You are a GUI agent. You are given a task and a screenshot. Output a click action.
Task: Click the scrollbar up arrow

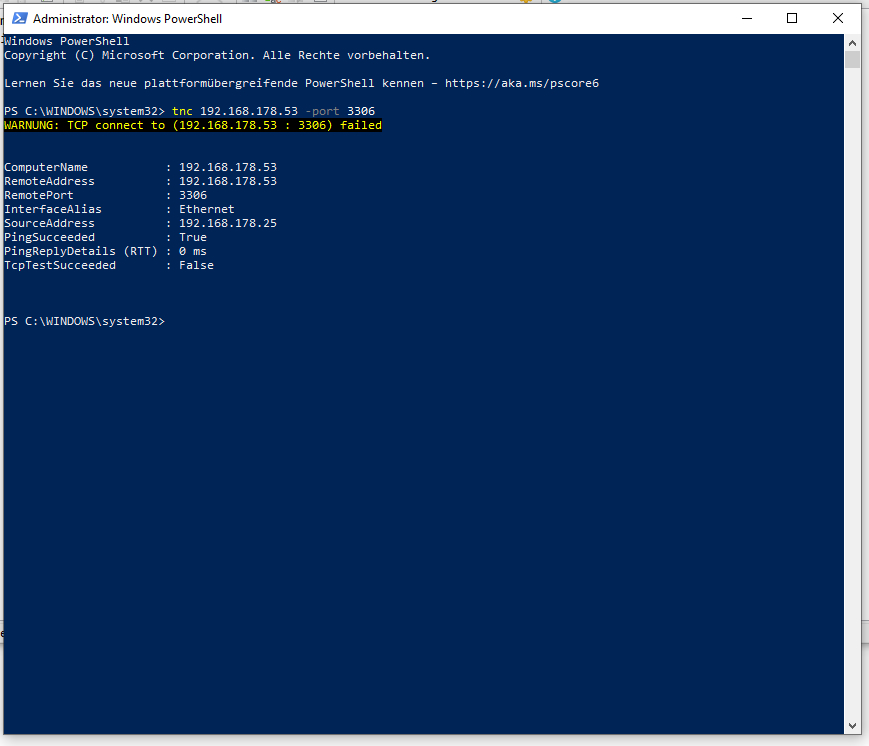852,43
